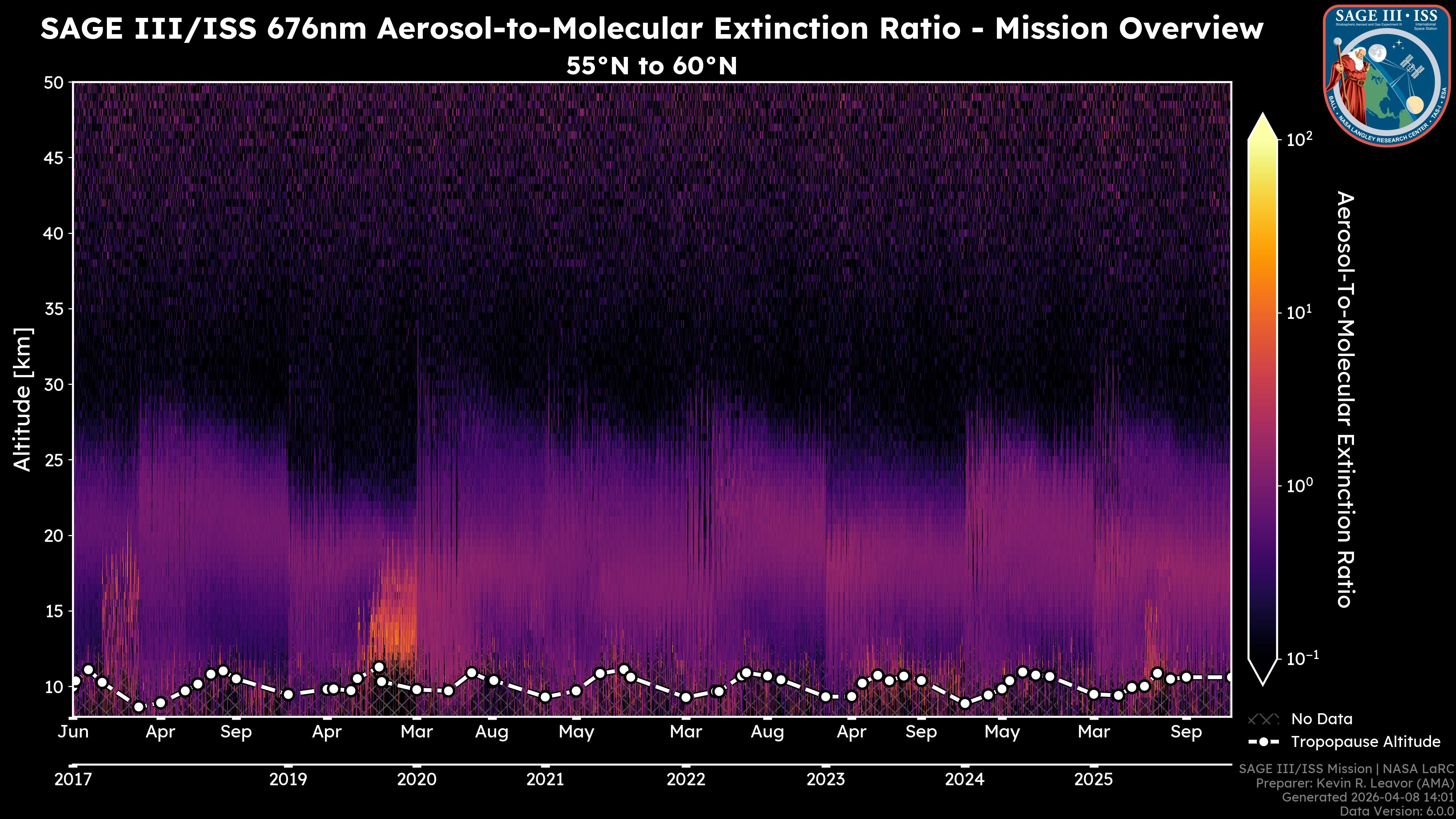Click the Mission Overview chart title
Image resolution: width=1456 pixels, height=819 pixels.
tap(652, 28)
